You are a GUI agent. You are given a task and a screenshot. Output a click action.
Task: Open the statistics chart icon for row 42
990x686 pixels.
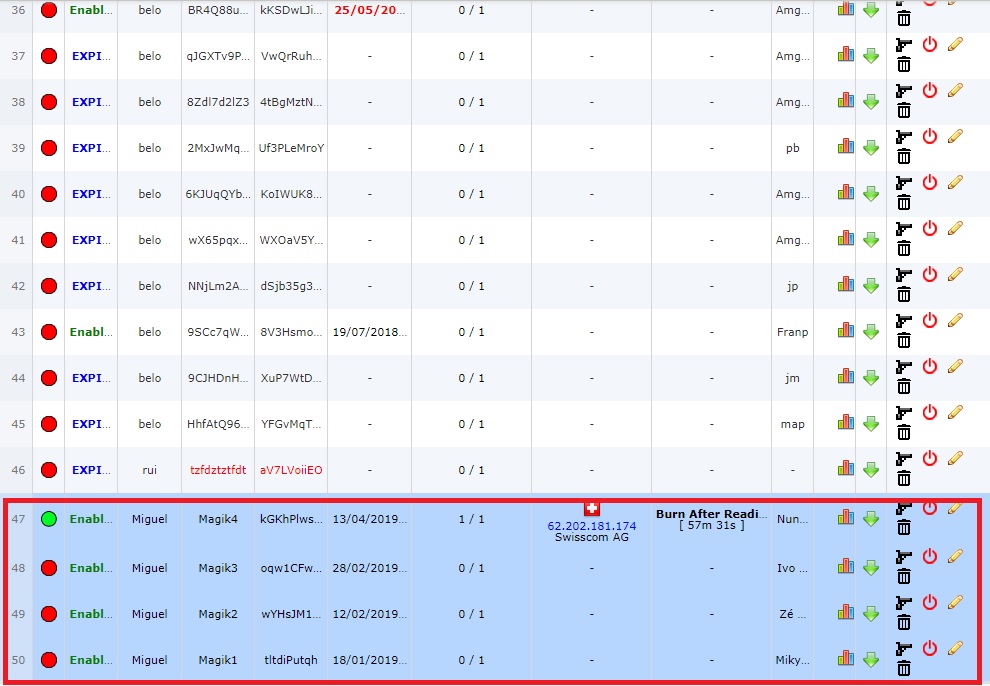(845, 285)
